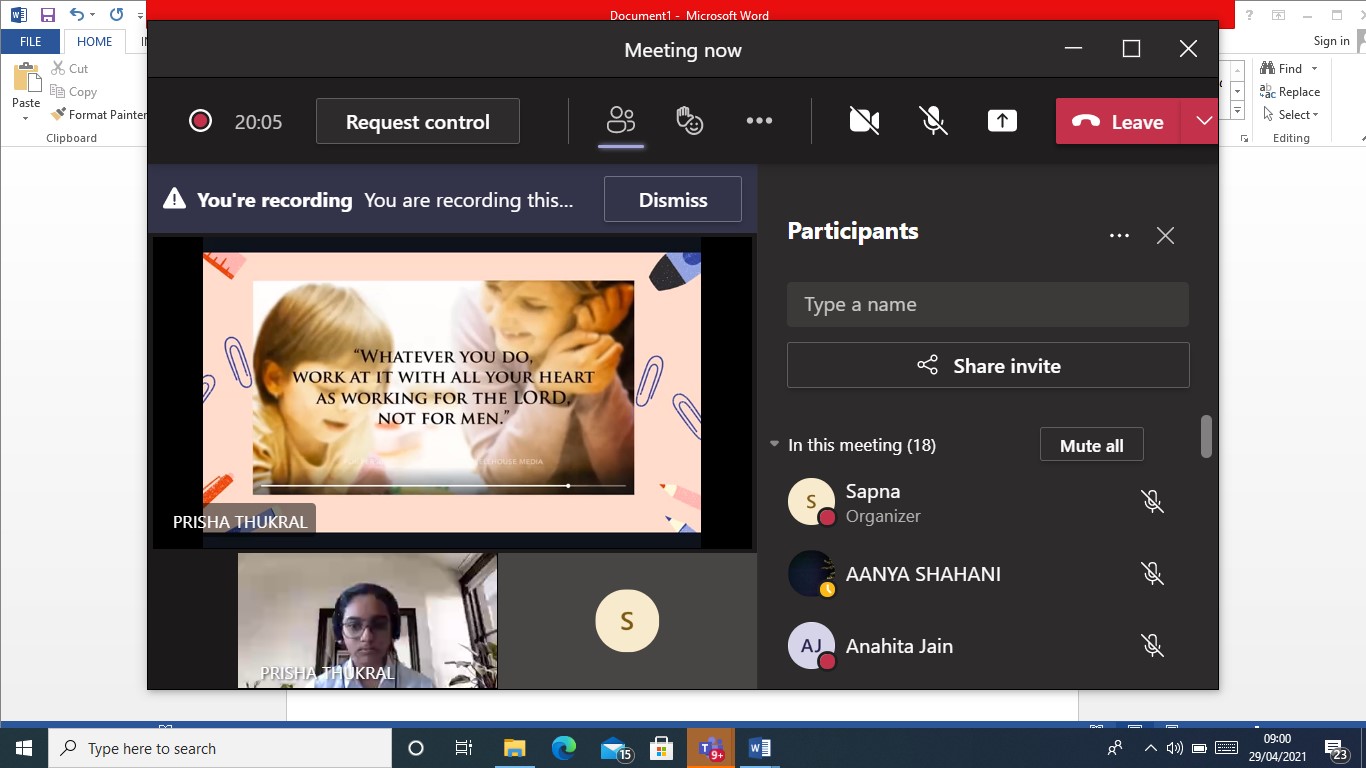
Task: Open the notification center icon
Action: (x=1335, y=748)
